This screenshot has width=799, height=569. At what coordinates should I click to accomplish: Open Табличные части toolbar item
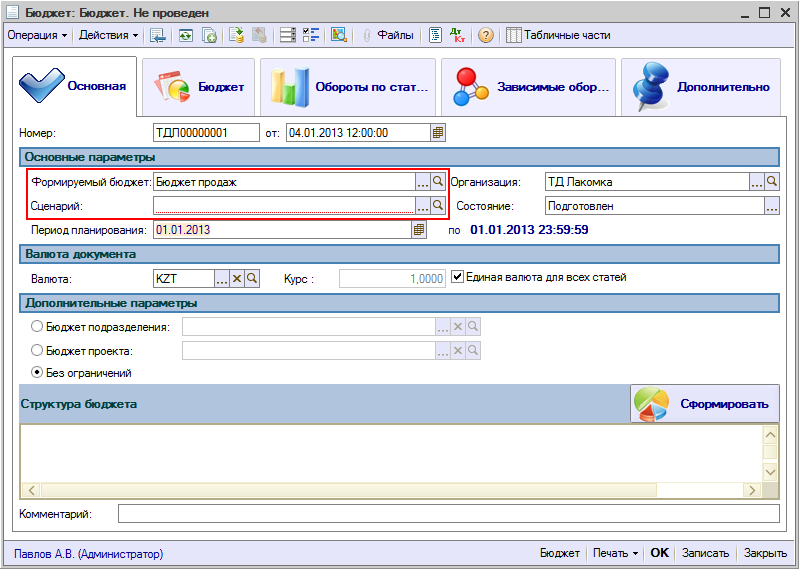click(558, 35)
